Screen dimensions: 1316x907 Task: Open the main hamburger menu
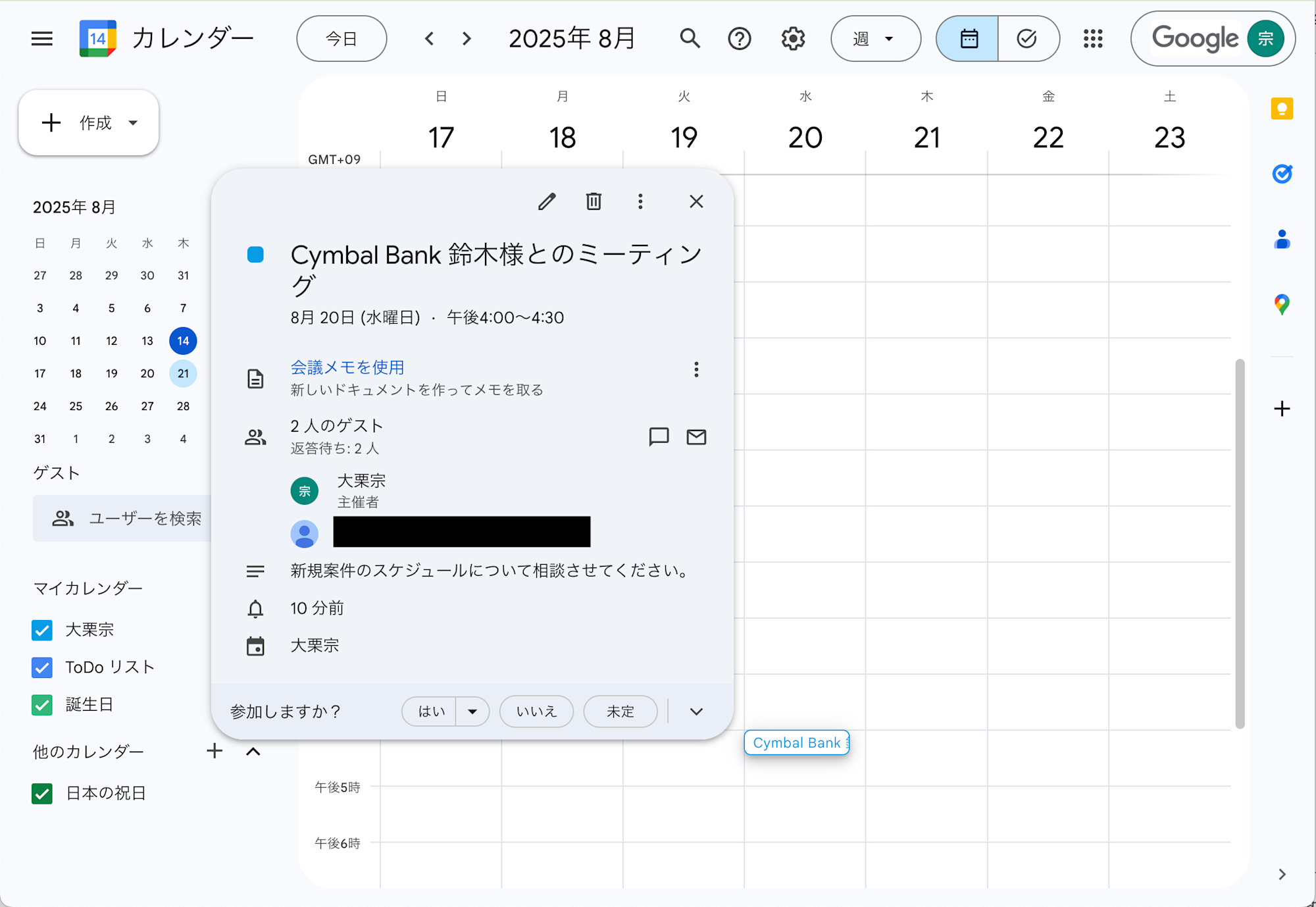42,39
